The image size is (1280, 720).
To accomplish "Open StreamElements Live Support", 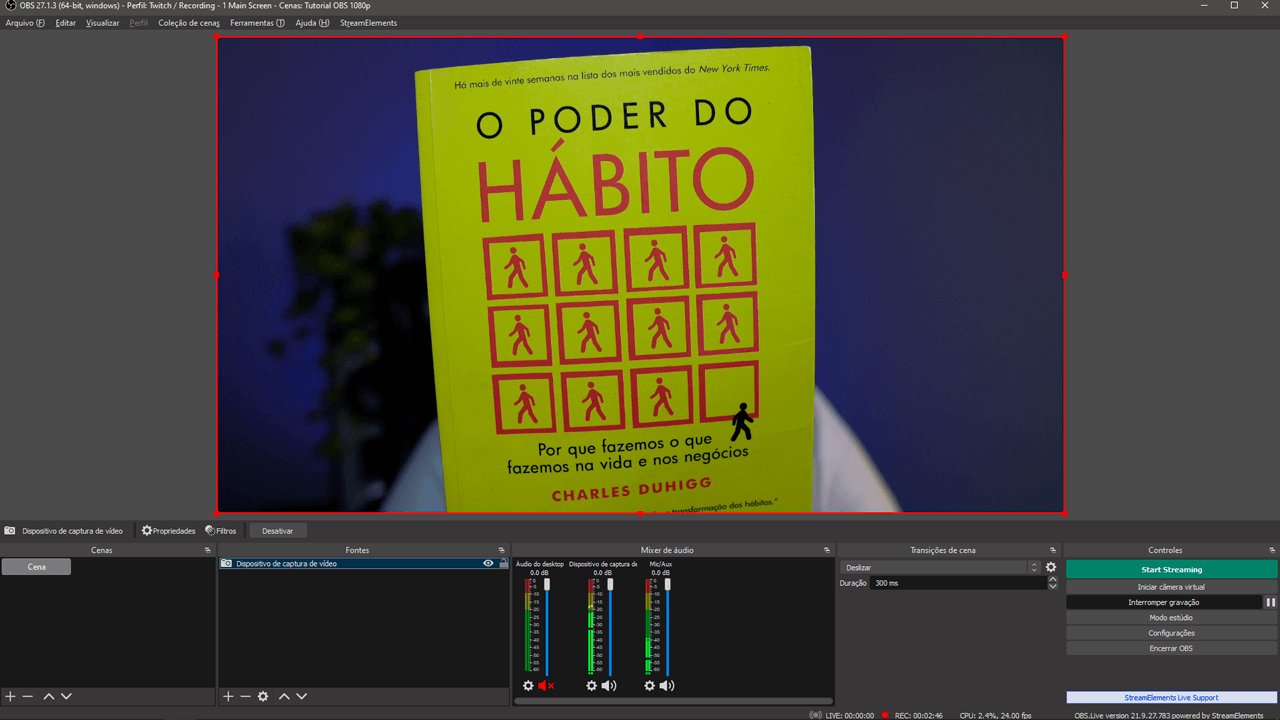I will [1171, 698].
